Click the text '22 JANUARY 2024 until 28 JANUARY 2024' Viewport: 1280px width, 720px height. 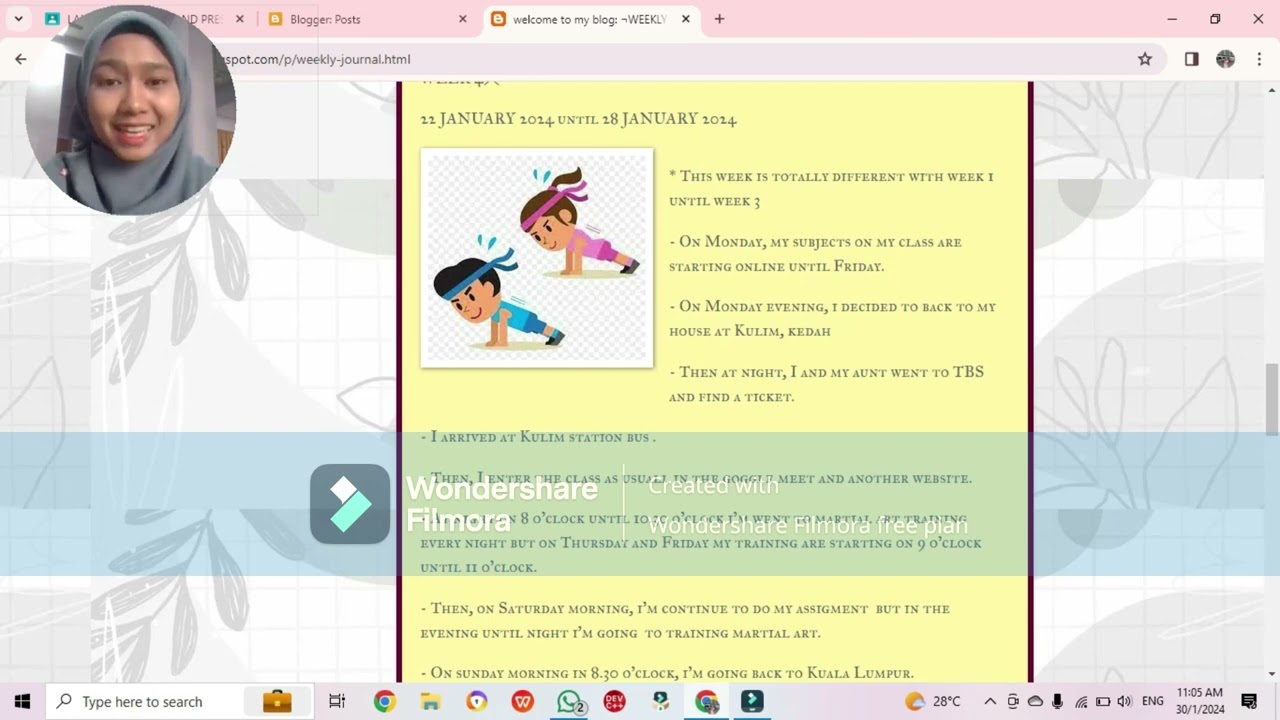pyautogui.click(x=578, y=119)
